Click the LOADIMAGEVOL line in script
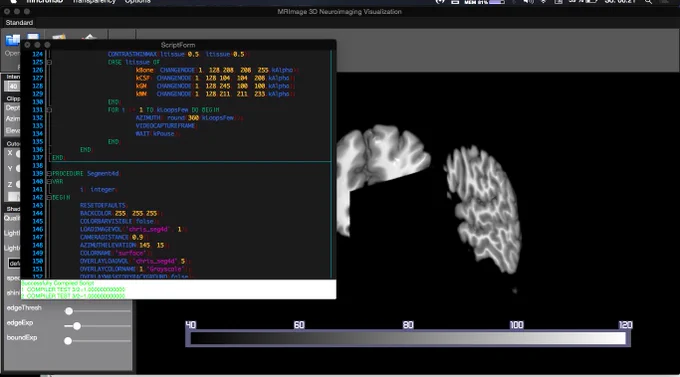 [x=133, y=229]
